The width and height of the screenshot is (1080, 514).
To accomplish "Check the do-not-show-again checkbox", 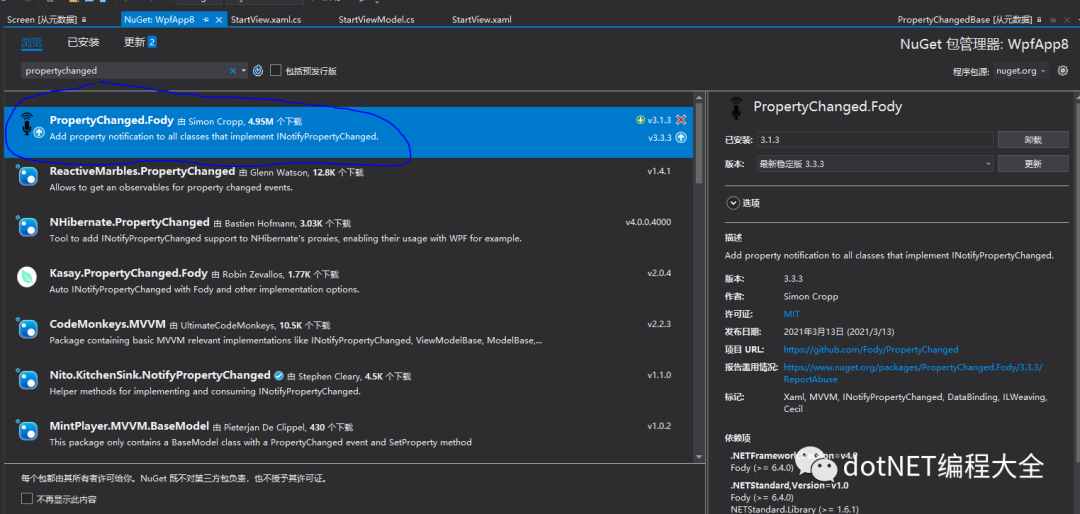I will [27, 498].
